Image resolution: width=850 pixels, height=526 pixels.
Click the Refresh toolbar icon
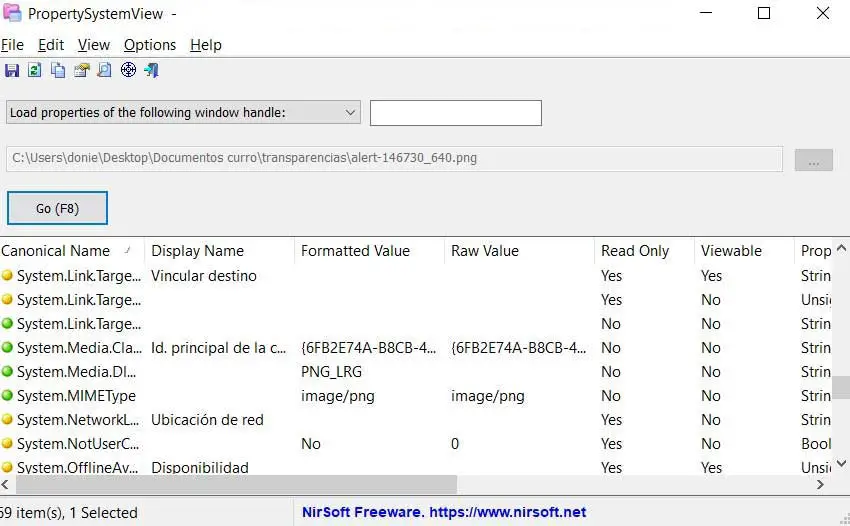pos(35,70)
